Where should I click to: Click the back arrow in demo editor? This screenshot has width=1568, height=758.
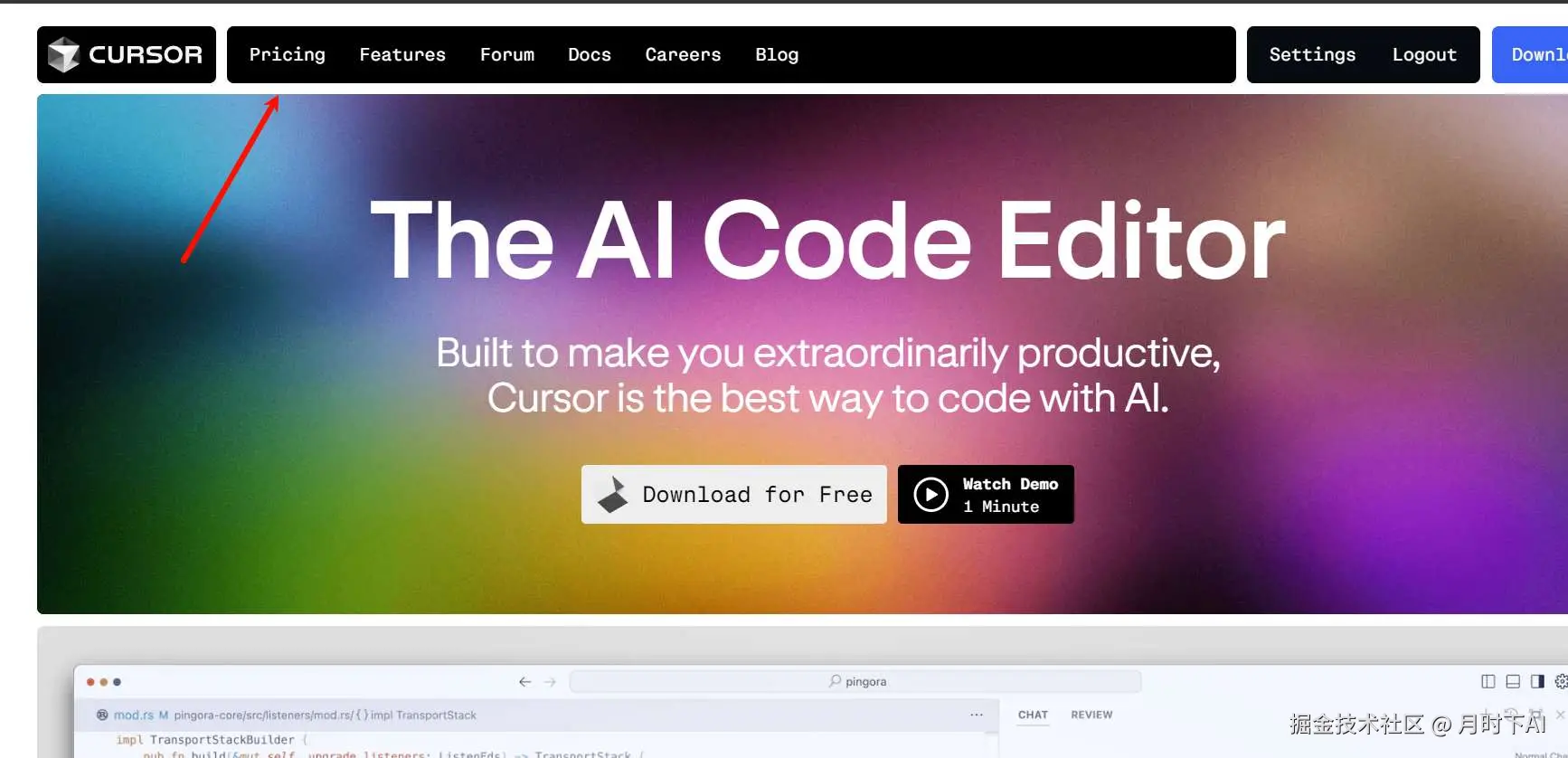[525, 682]
